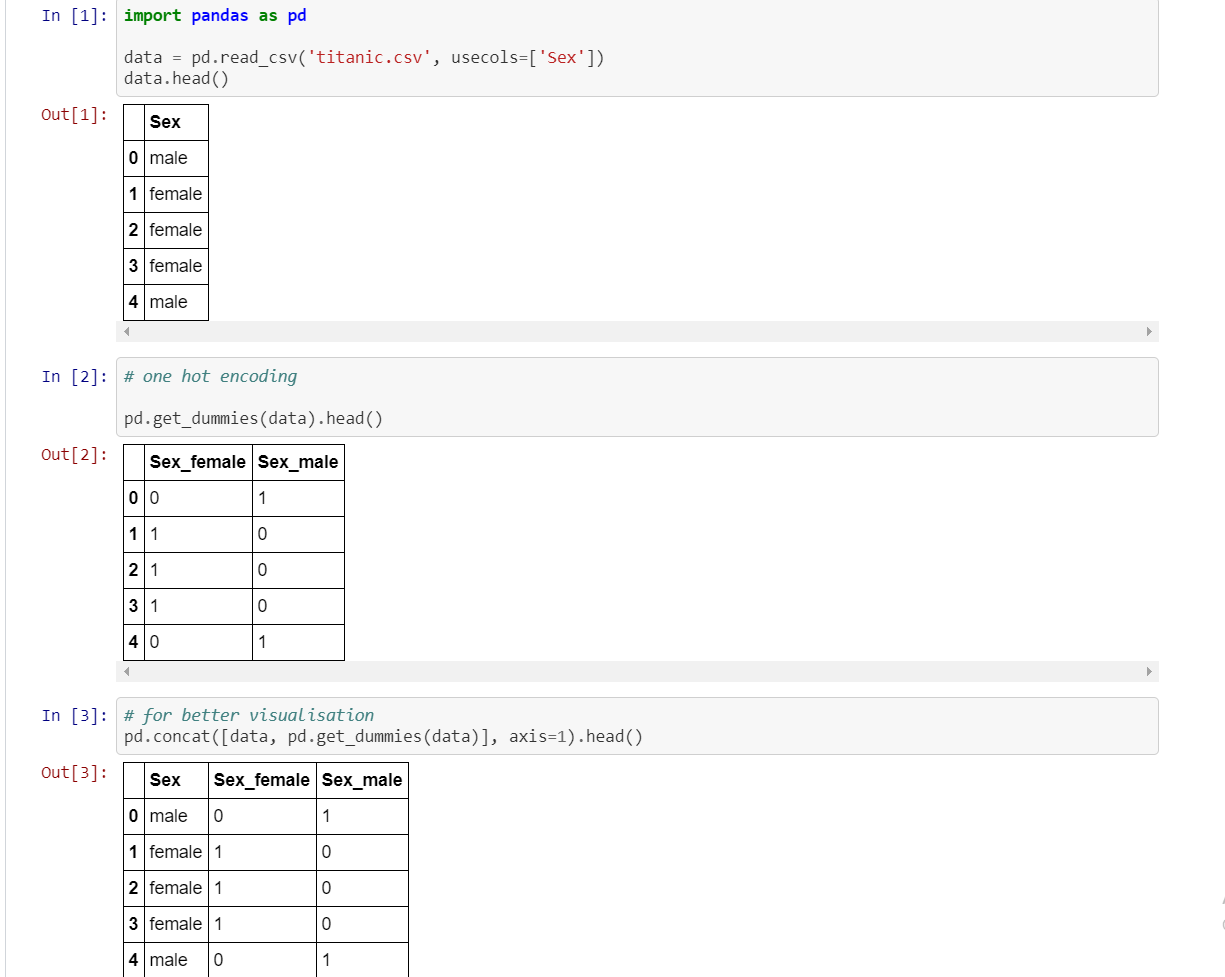
Task: Click the '# for better visualisation' comment
Action: coord(249,715)
